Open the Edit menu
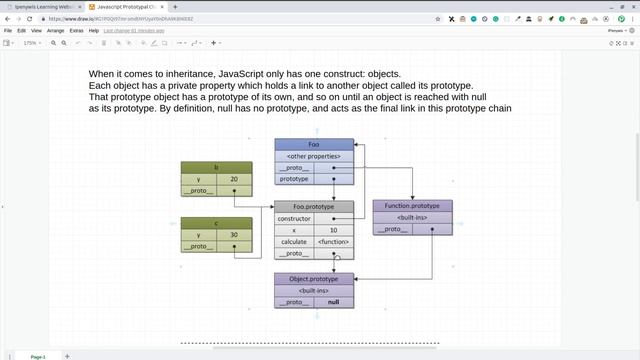The height and width of the screenshot is (360, 640). point(21,31)
